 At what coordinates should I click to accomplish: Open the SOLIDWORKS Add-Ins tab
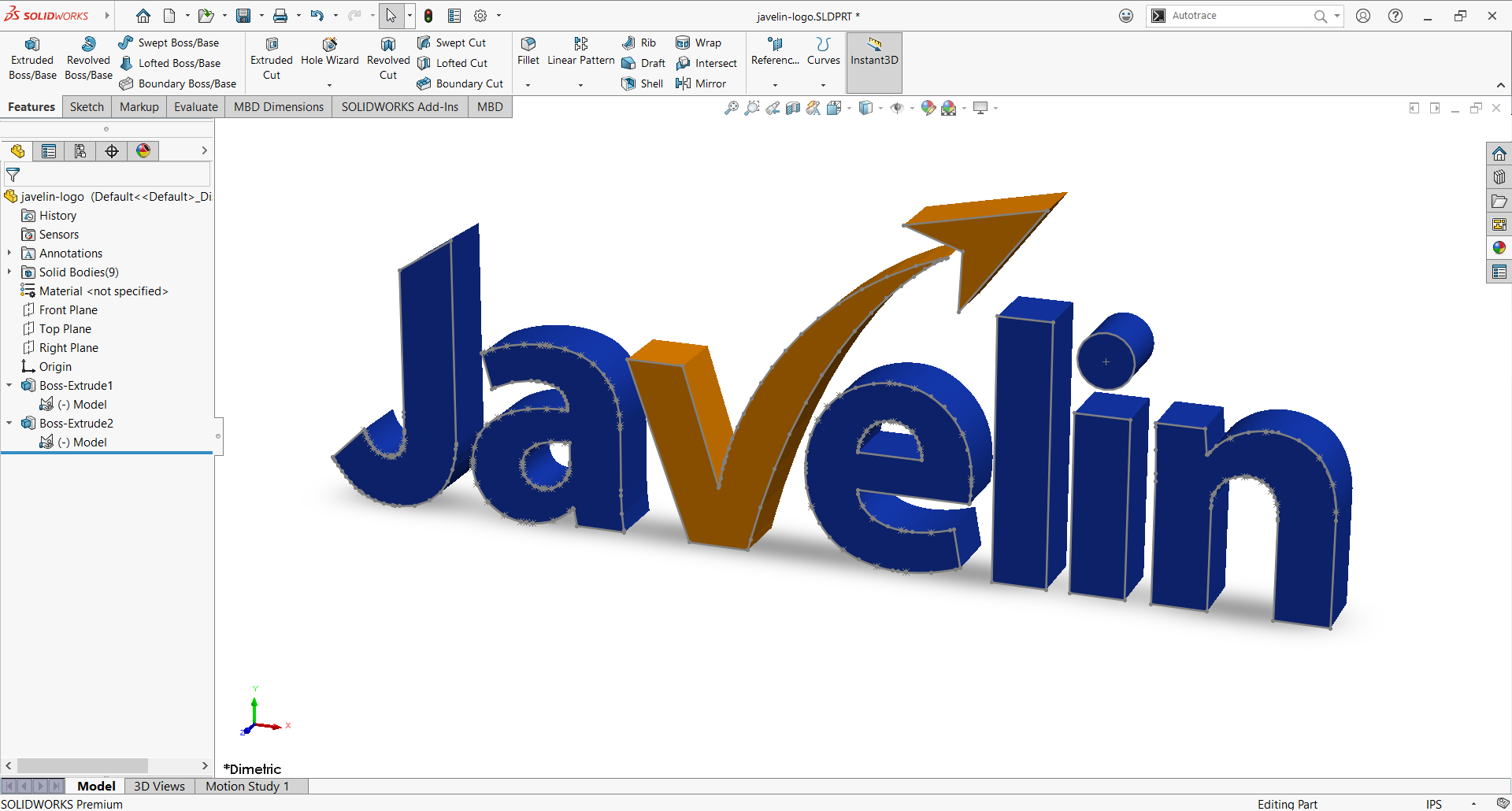[400, 107]
